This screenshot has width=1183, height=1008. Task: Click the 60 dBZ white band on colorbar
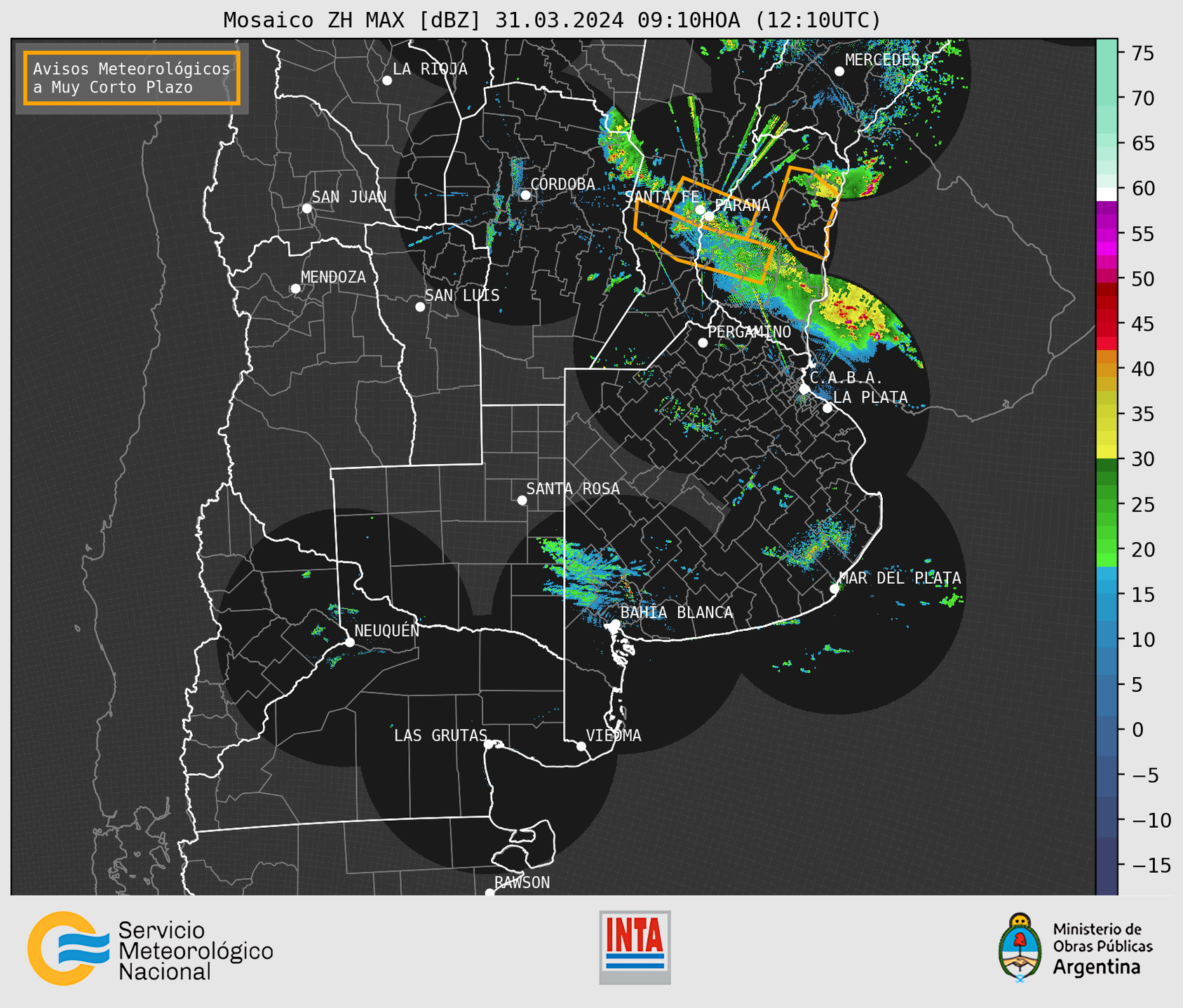1107,193
